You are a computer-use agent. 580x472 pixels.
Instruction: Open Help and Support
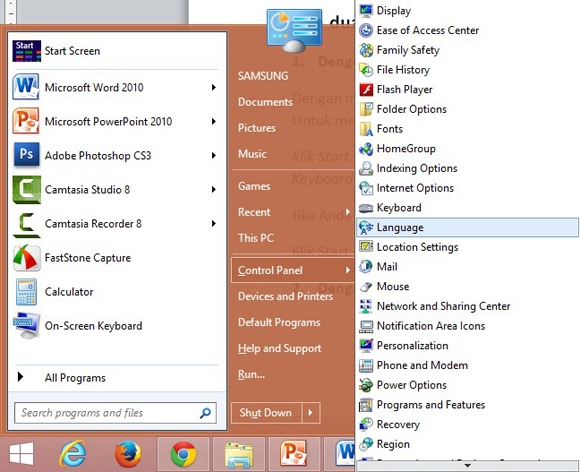coord(280,348)
